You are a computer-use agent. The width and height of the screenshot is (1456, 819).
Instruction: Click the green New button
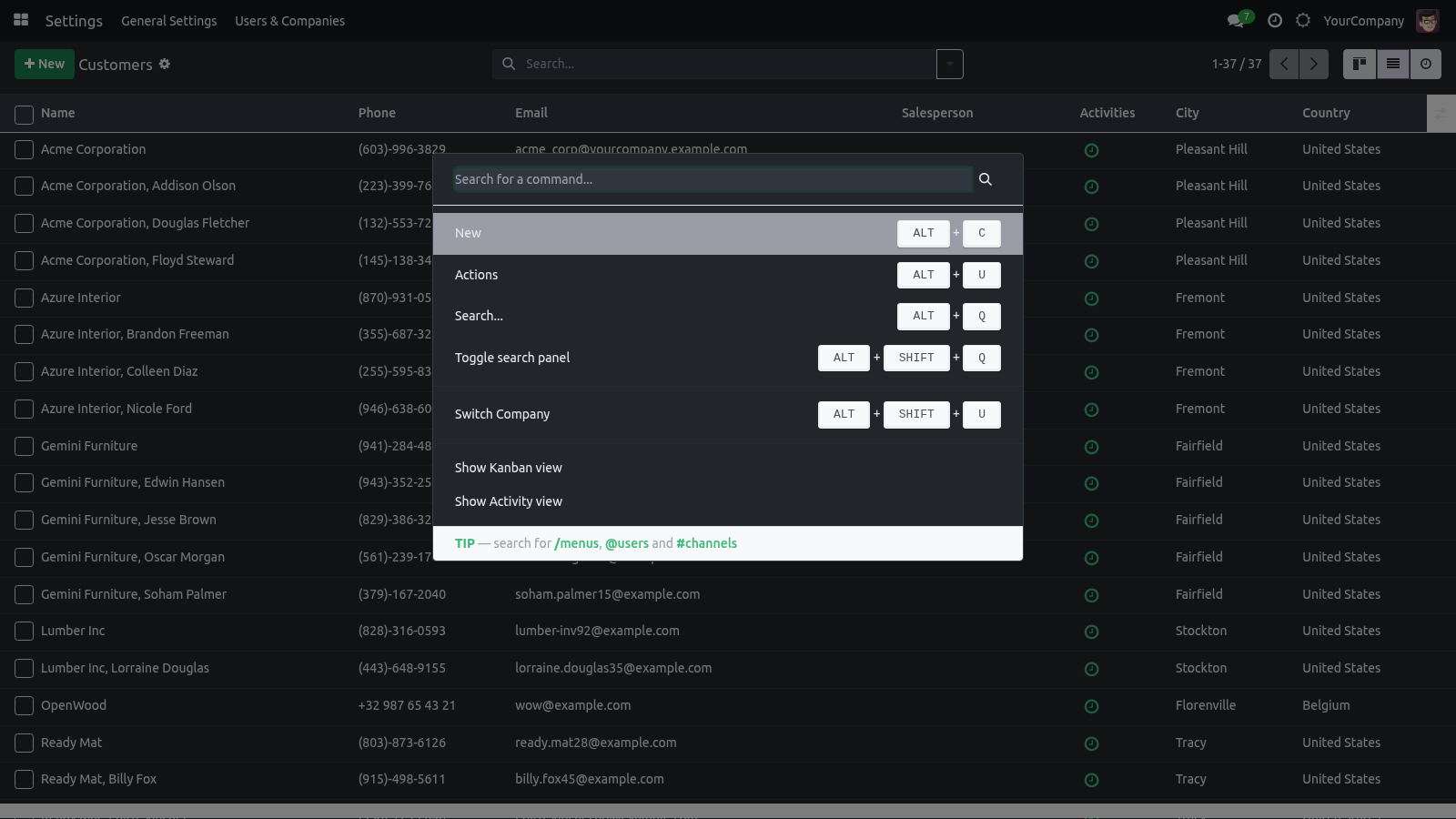click(45, 64)
